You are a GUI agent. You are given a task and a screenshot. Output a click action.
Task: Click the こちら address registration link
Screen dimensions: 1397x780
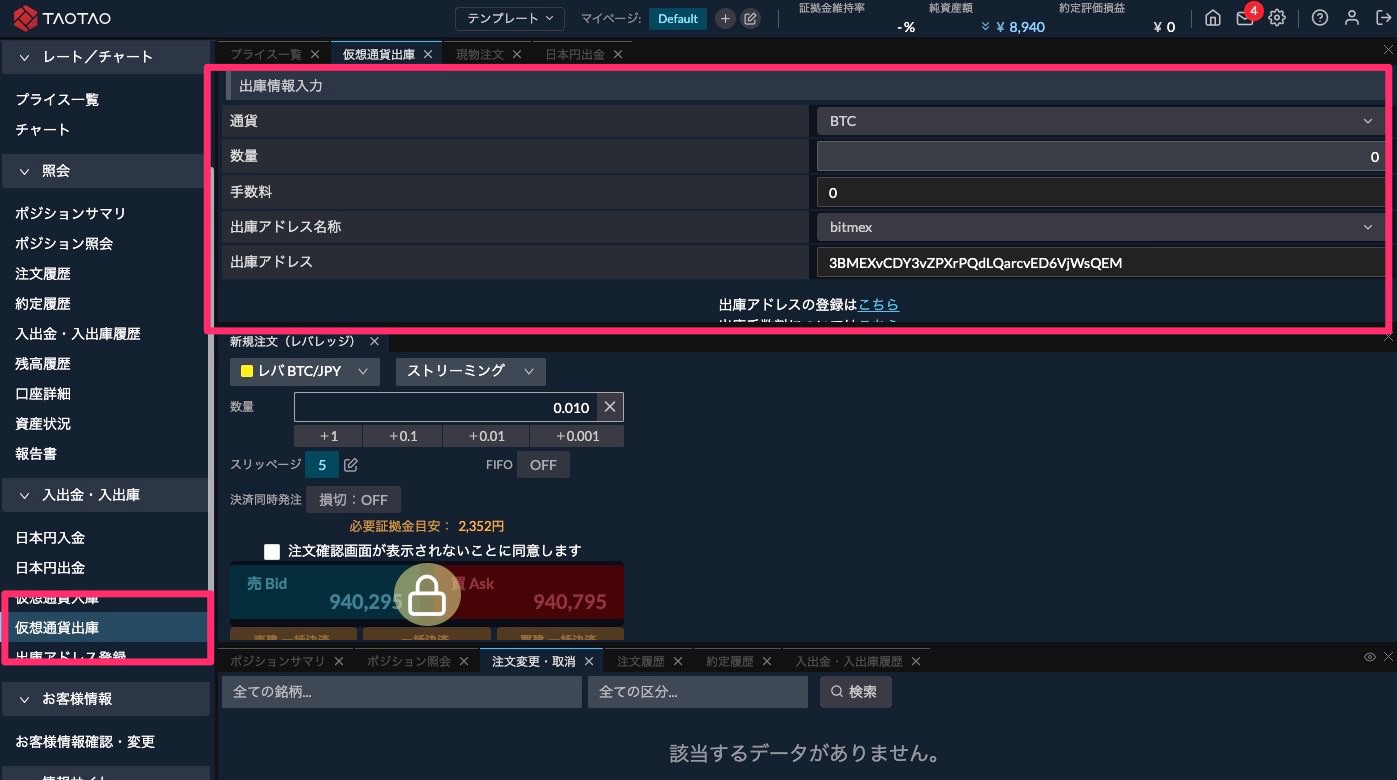pos(878,305)
